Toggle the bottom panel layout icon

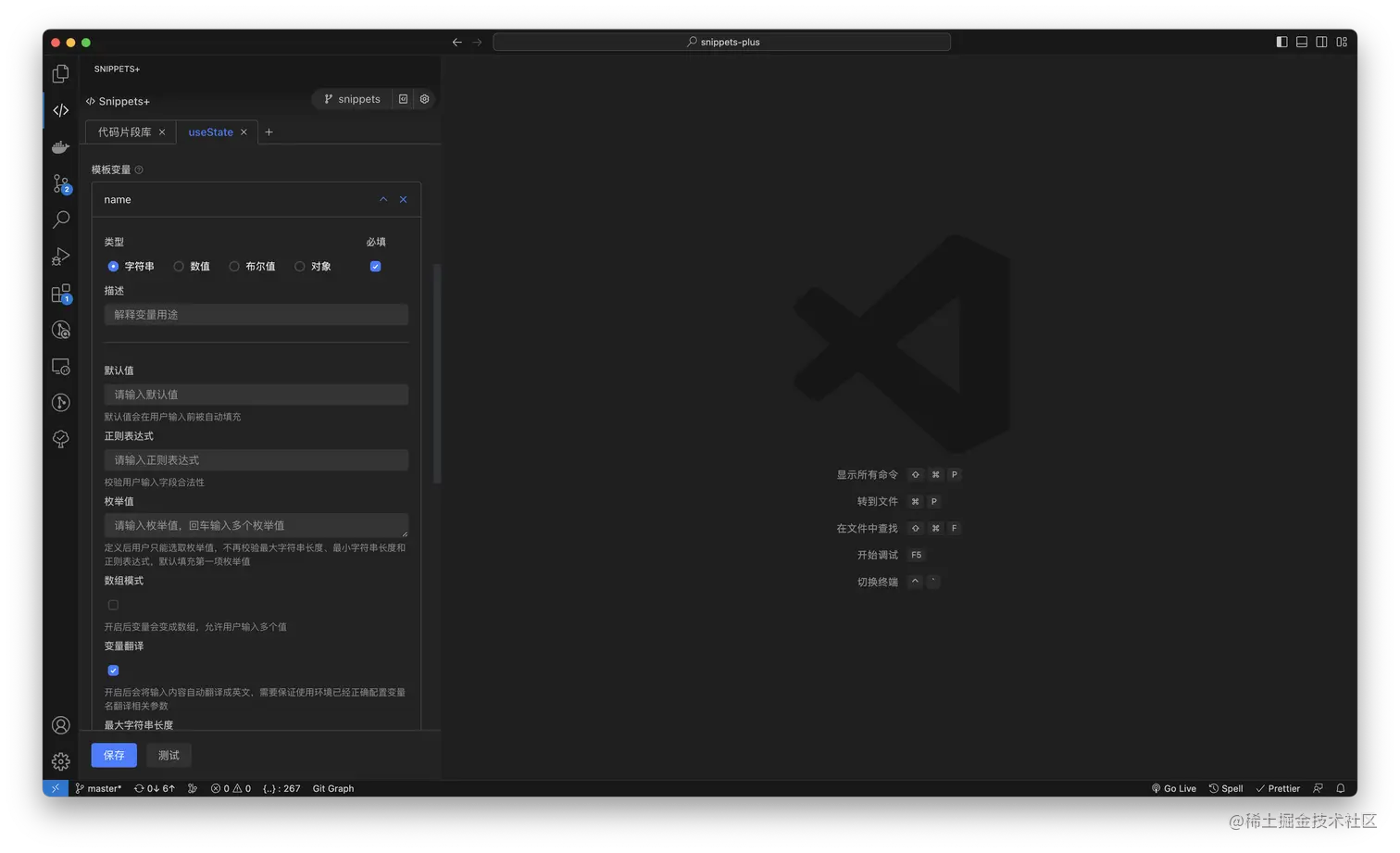pos(1302,42)
